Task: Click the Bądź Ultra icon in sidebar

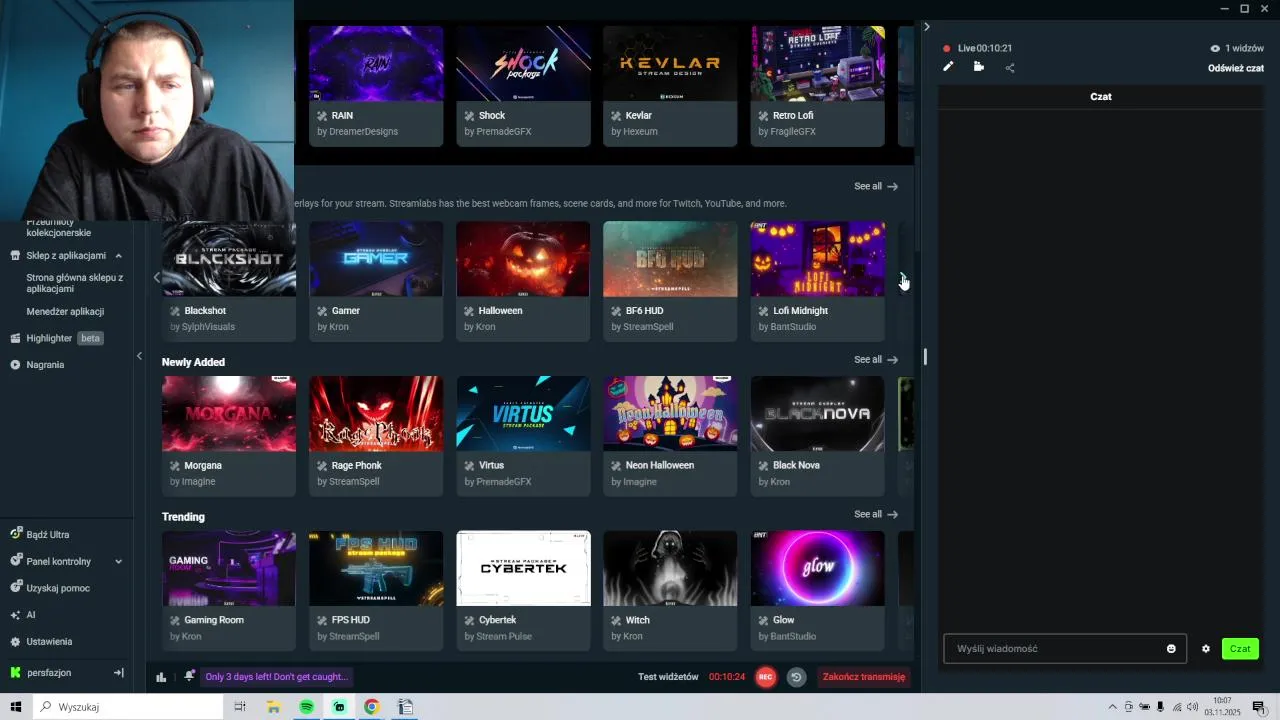Action: point(16,534)
